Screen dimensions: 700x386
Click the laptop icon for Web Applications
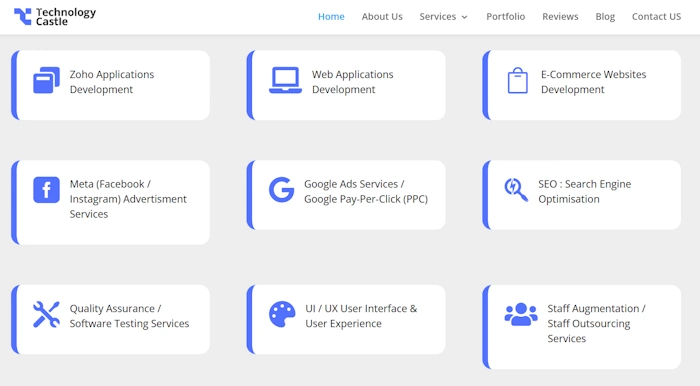point(285,80)
